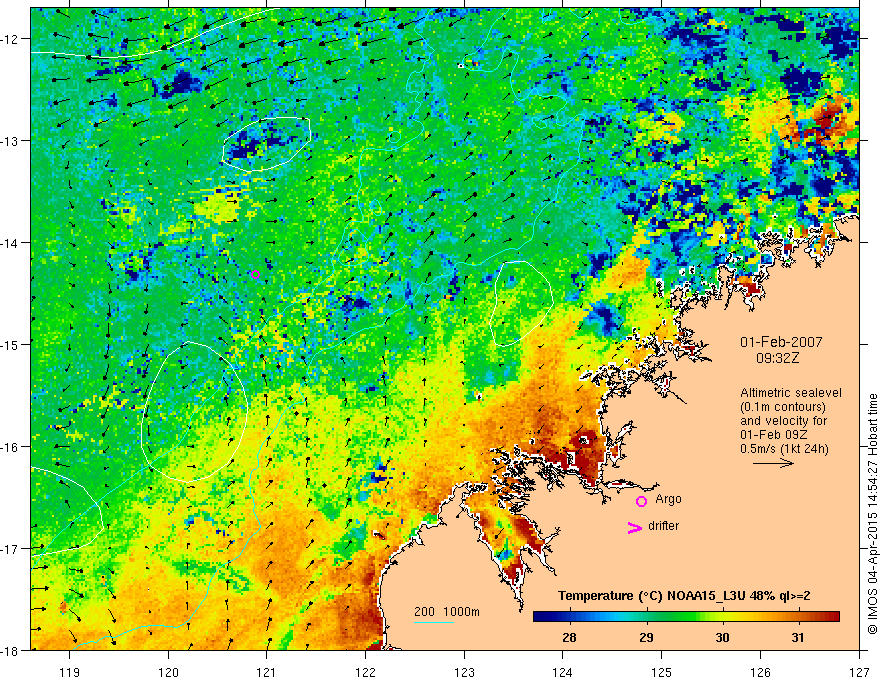The height and width of the screenshot is (680, 880).
Task: Click the '01-Feb-2007' date label
Action: click(781, 342)
